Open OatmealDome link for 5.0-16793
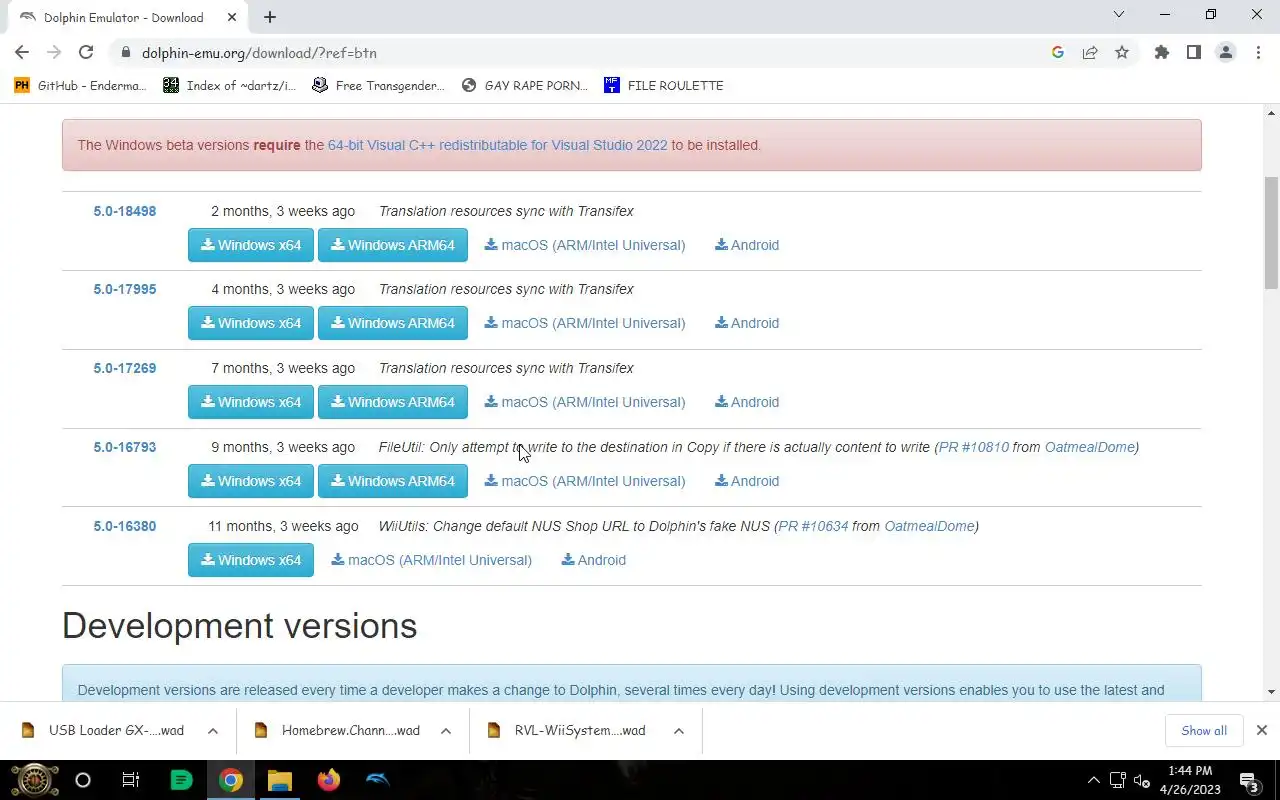Viewport: 1280px width, 800px height. tap(1089, 447)
